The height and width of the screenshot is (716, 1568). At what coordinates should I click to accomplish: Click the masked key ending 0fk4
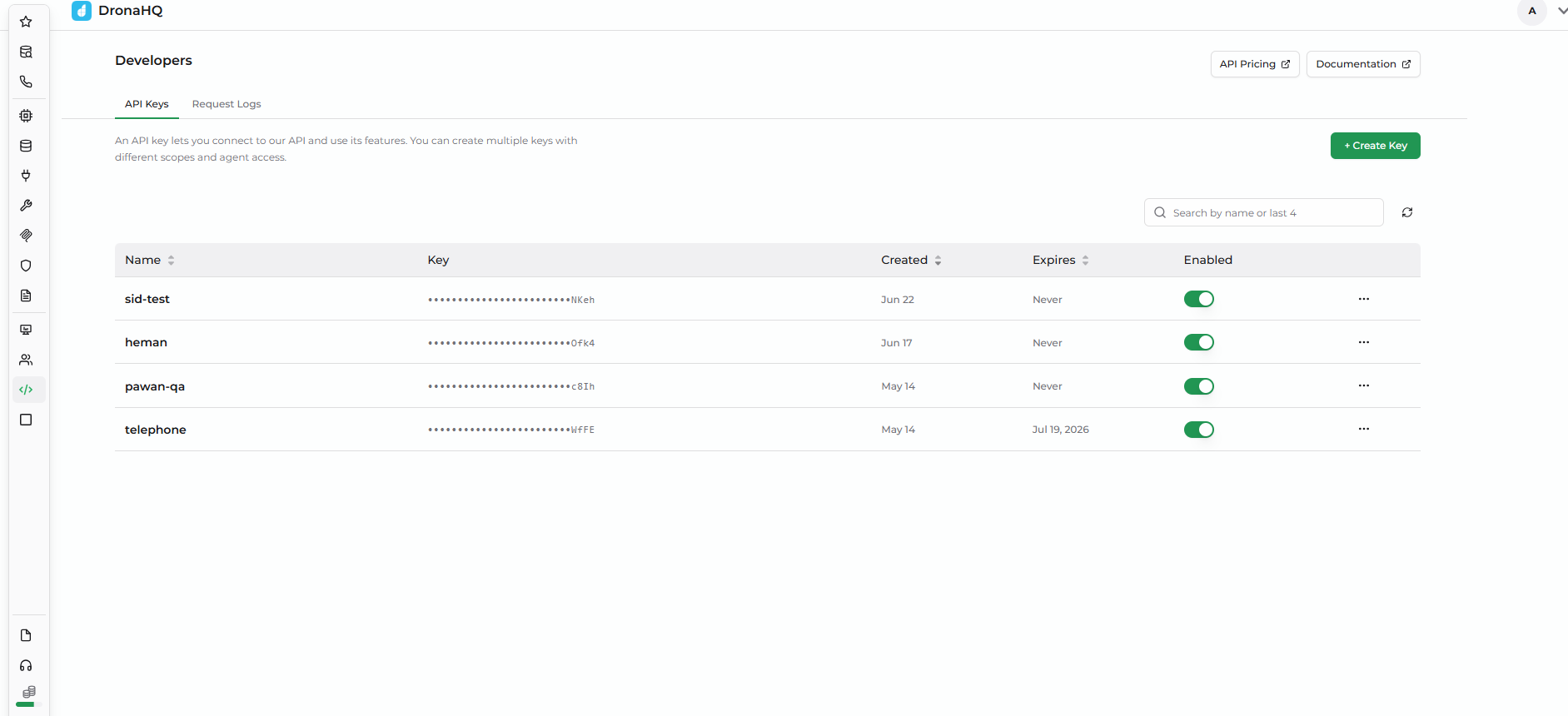click(511, 343)
